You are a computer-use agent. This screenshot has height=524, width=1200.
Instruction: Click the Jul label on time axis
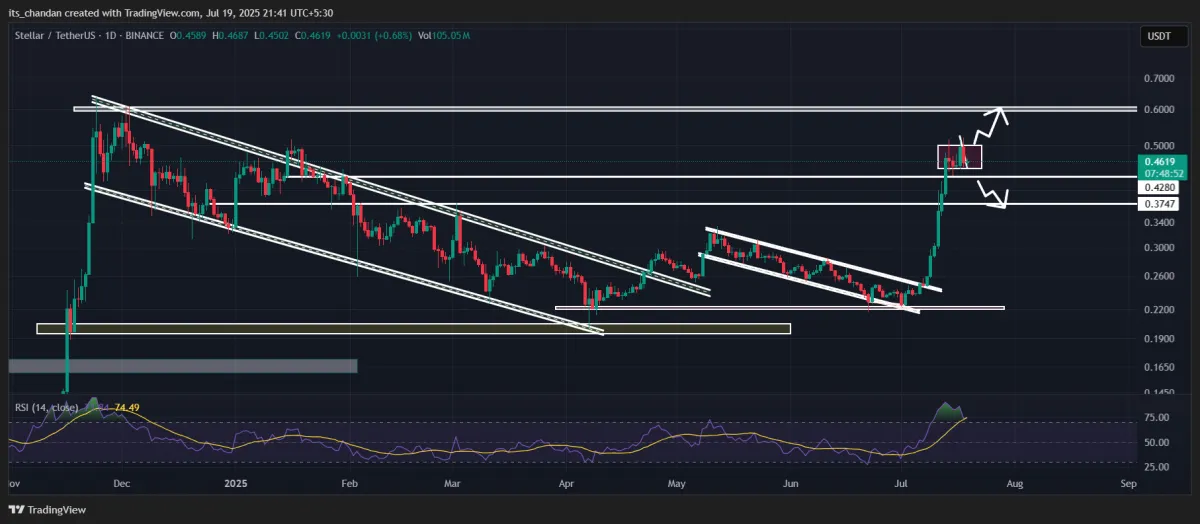pyautogui.click(x=901, y=483)
